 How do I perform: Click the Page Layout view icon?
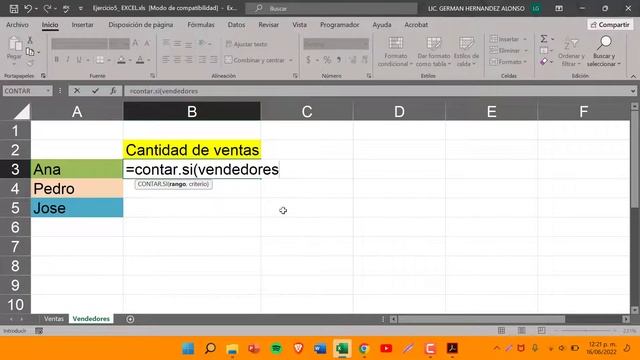coord(522,331)
